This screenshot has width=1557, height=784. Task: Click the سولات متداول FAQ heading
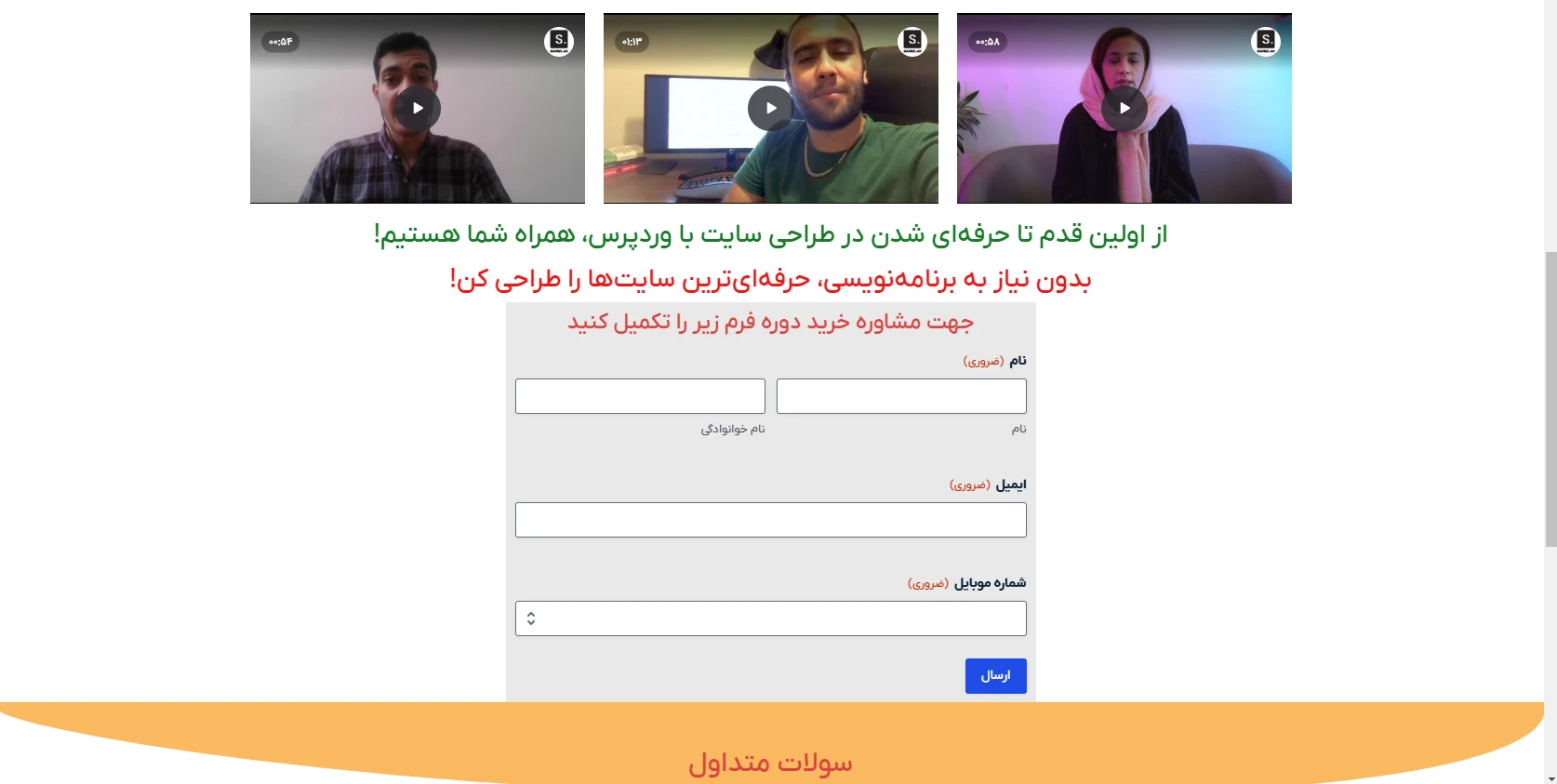tap(770, 764)
